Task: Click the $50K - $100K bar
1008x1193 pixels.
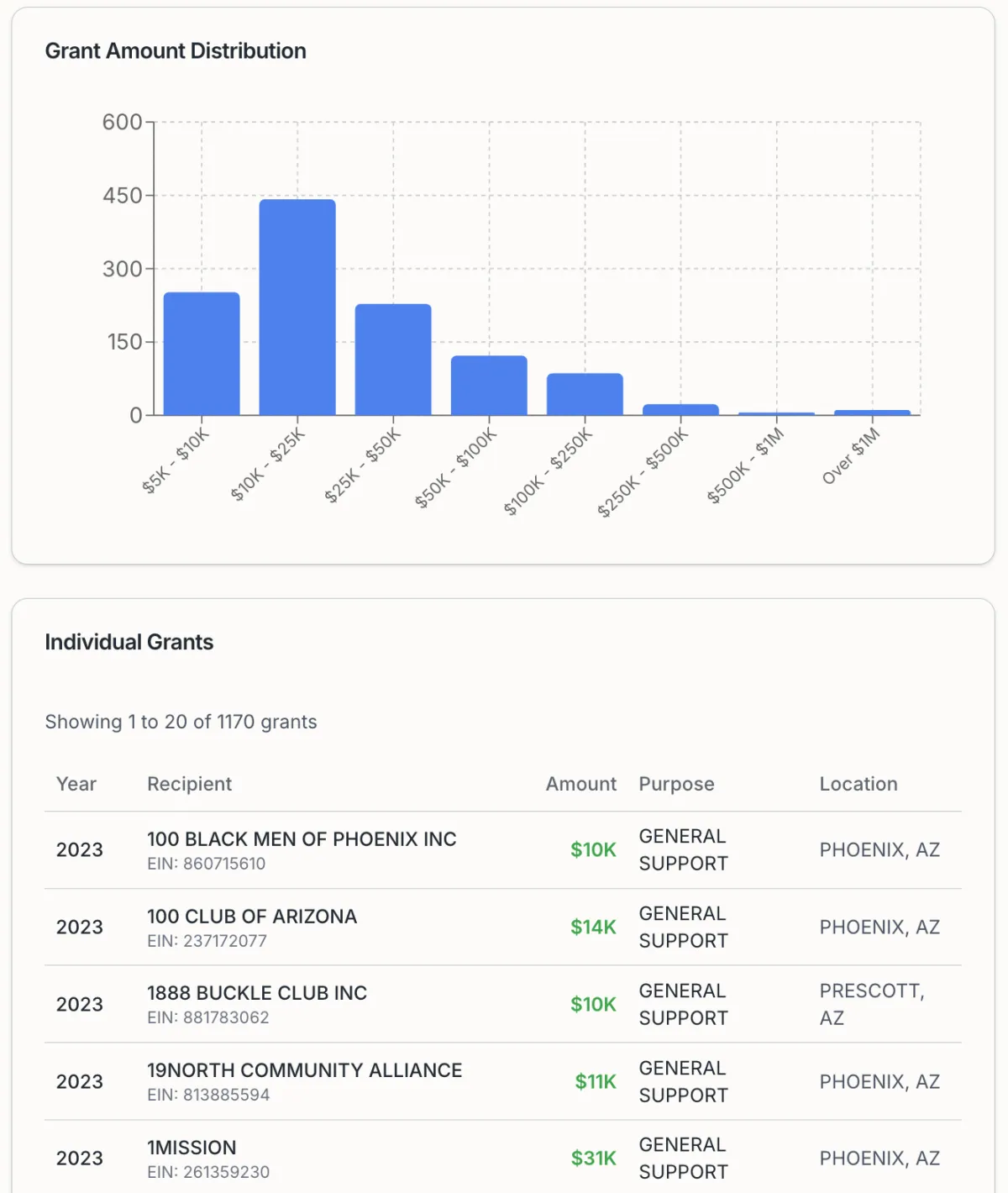Action: pyautogui.click(x=489, y=386)
